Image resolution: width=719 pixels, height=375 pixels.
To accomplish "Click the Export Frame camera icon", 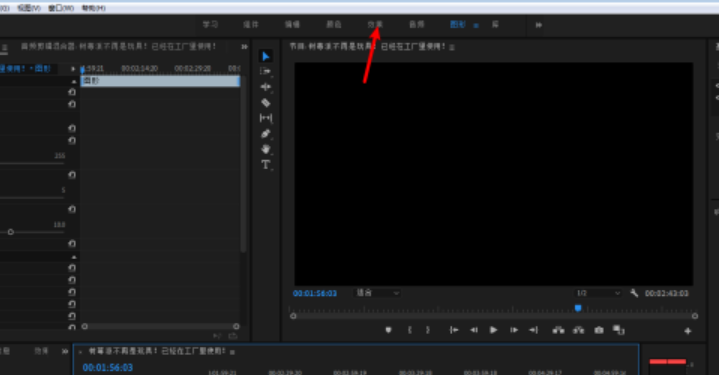I will pyautogui.click(x=599, y=330).
